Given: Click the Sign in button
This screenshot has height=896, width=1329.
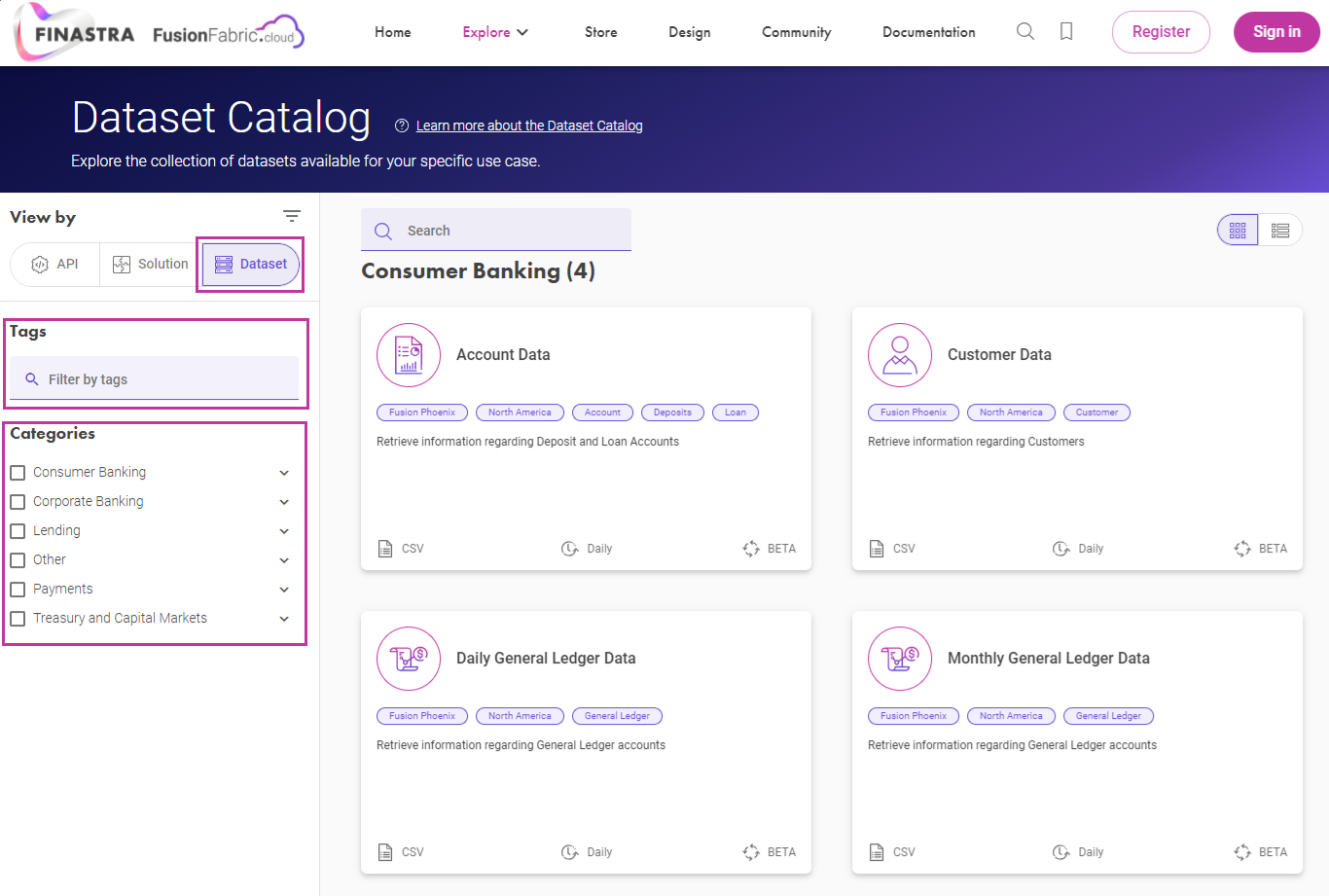Looking at the screenshot, I should point(1276,32).
